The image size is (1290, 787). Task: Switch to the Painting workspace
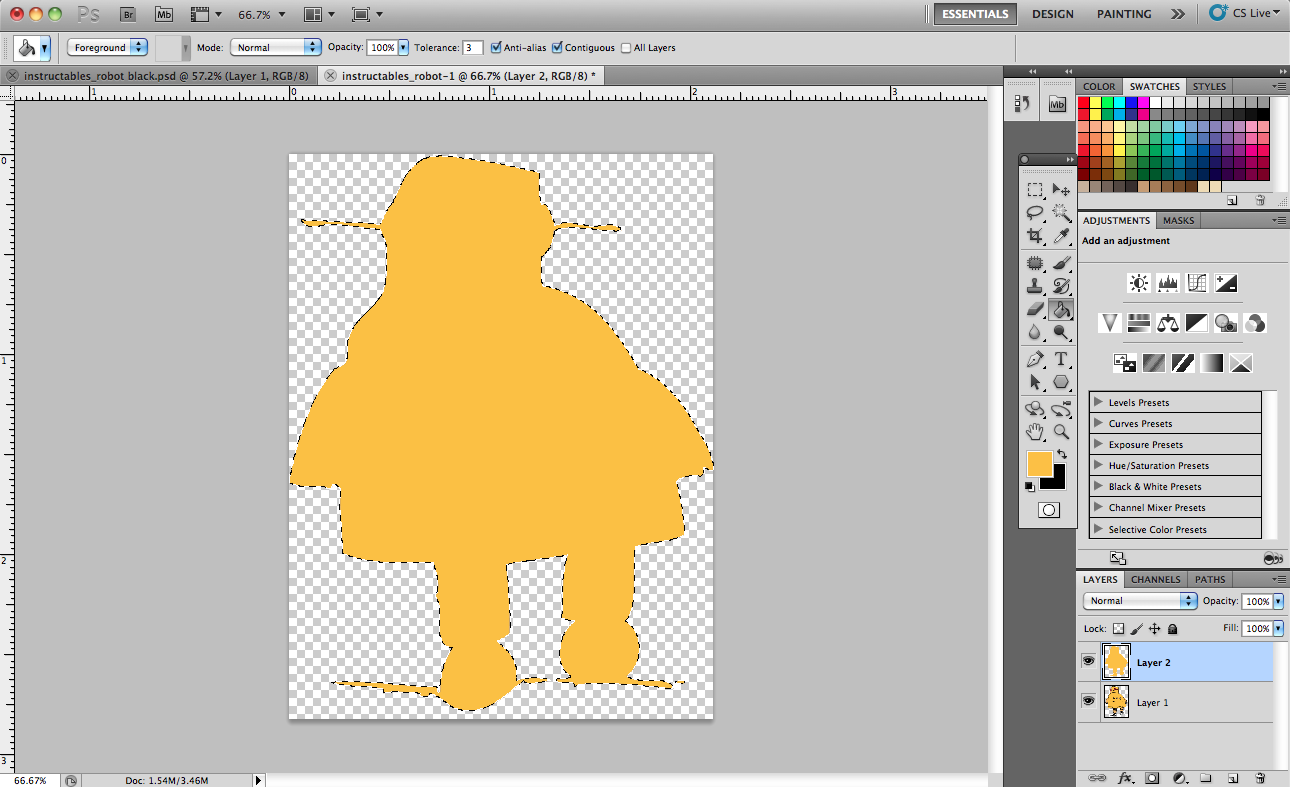pyautogui.click(x=1124, y=14)
